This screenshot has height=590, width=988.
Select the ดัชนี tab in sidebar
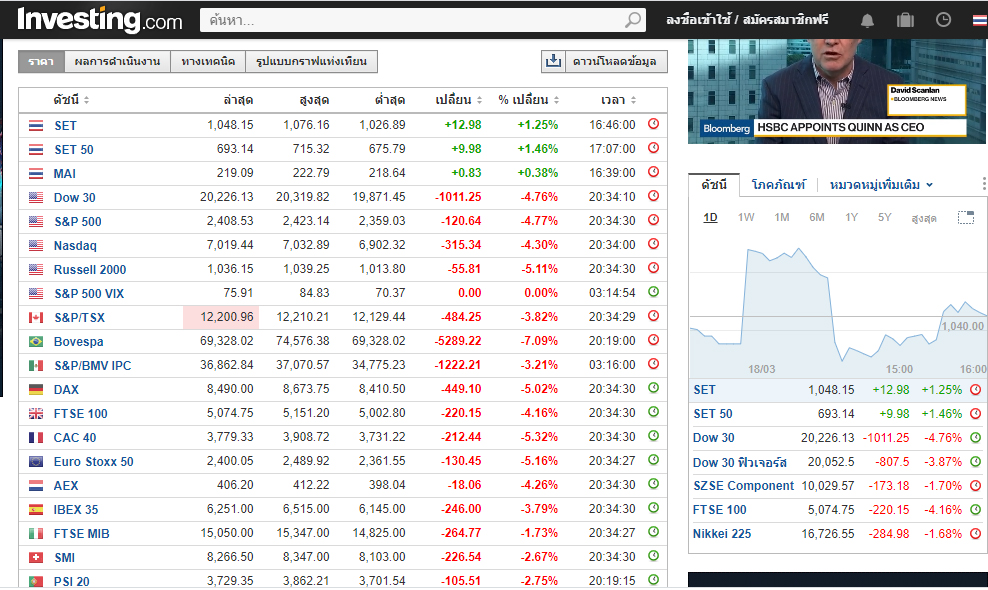714,185
